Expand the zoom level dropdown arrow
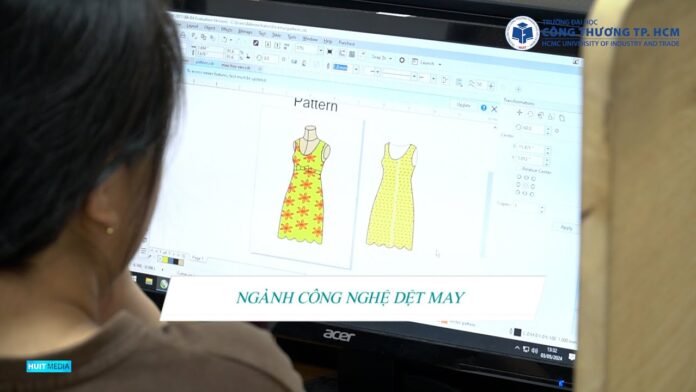 tap(320, 50)
